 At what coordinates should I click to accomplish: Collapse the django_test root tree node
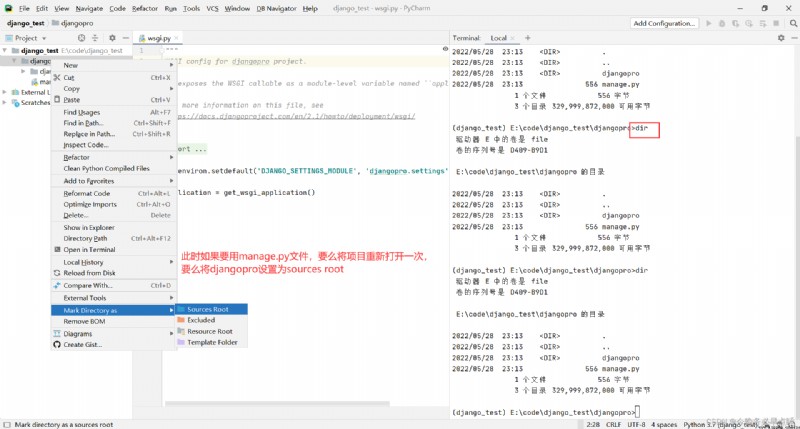[x=5, y=51]
